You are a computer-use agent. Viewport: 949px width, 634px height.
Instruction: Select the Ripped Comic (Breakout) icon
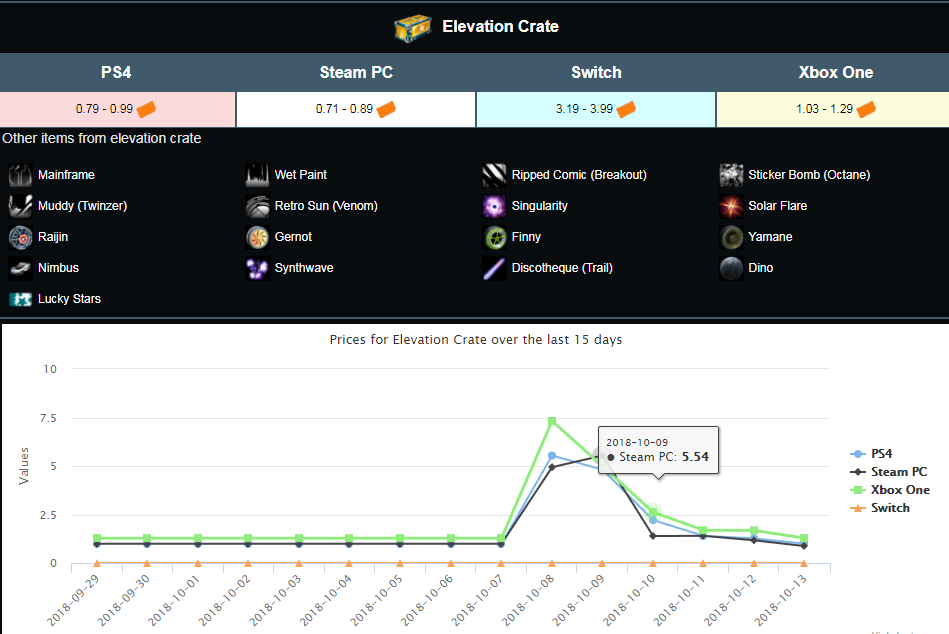(x=494, y=175)
